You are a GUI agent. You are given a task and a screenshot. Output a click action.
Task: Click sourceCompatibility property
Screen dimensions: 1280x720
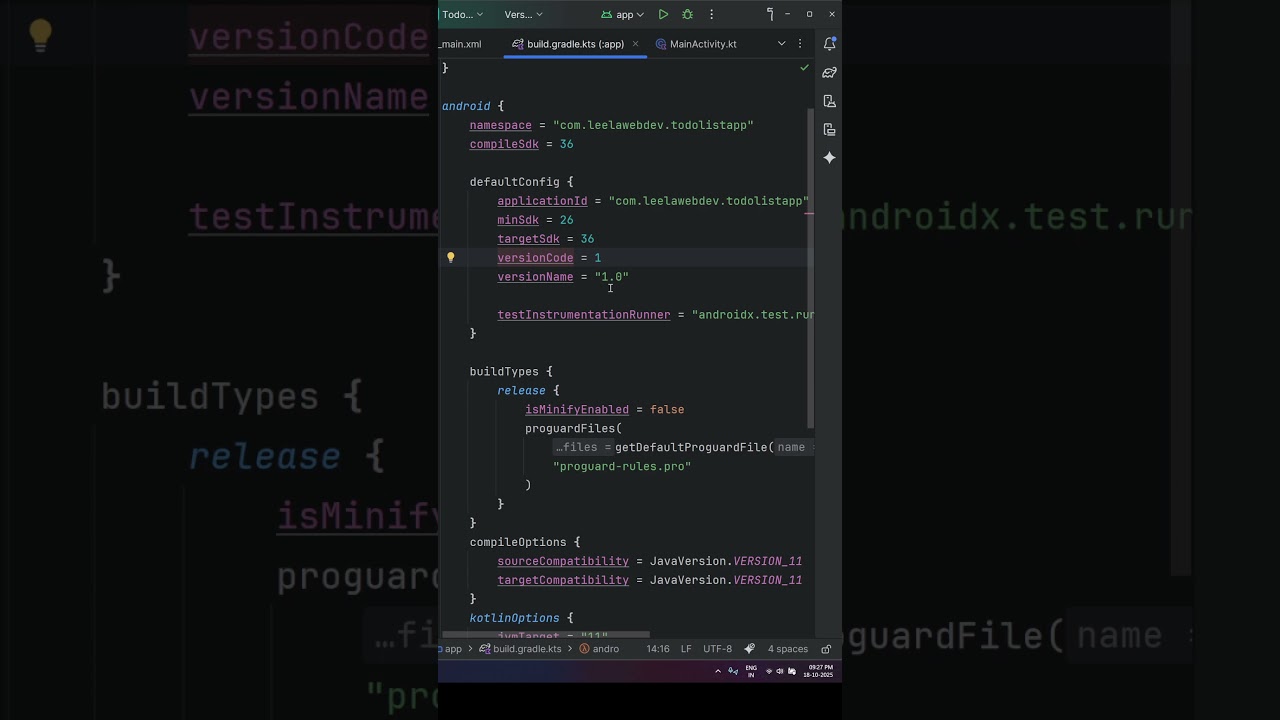click(563, 561)
